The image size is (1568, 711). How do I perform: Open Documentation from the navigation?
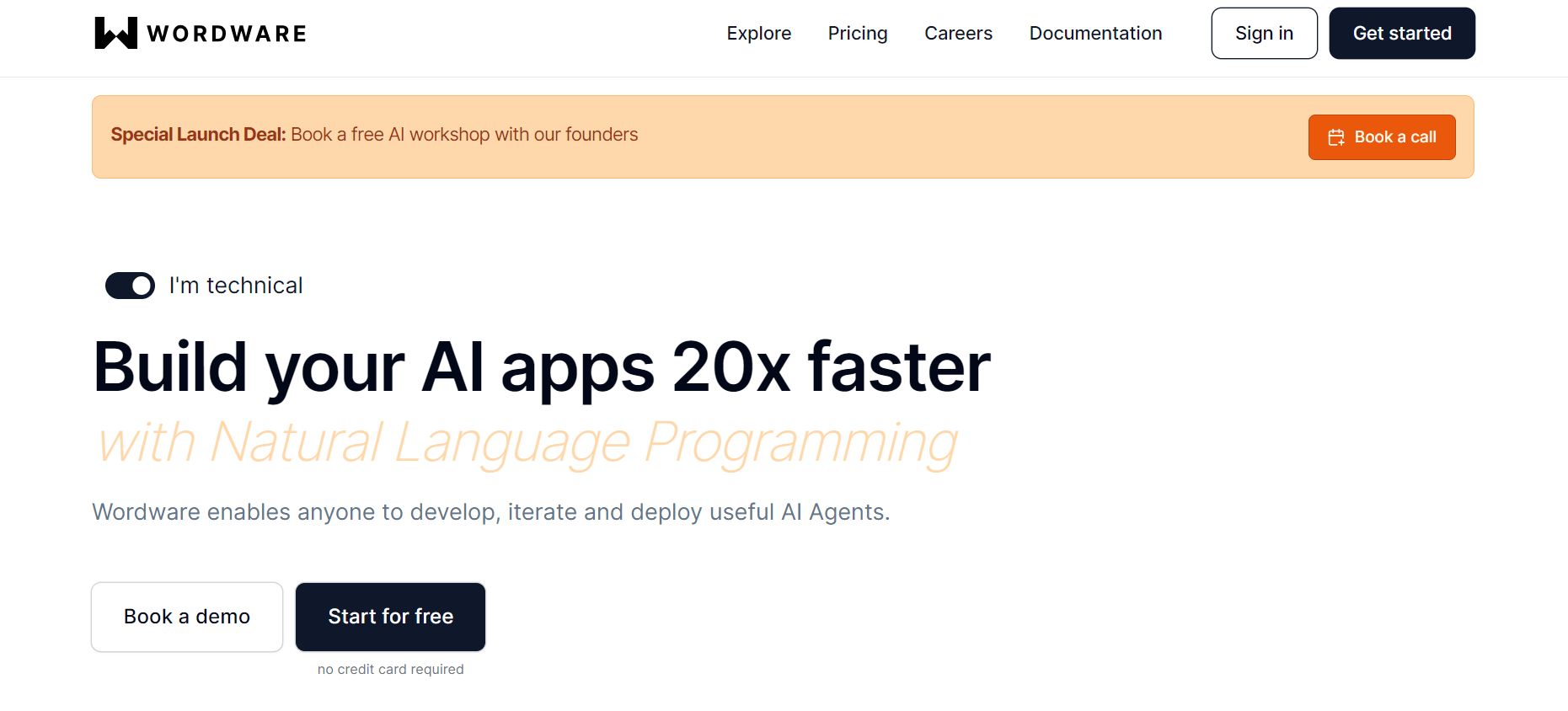[1095, 33]
